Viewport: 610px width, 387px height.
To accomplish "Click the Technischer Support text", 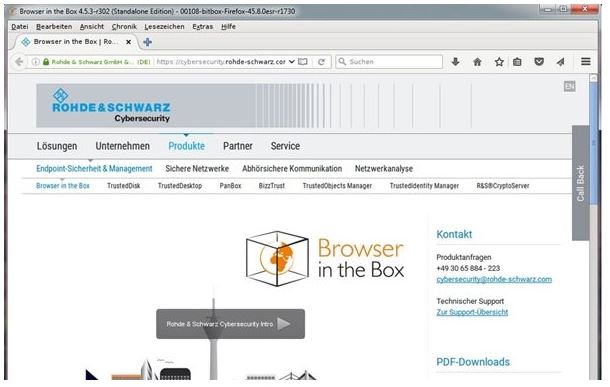I will [x=470, y=301].
